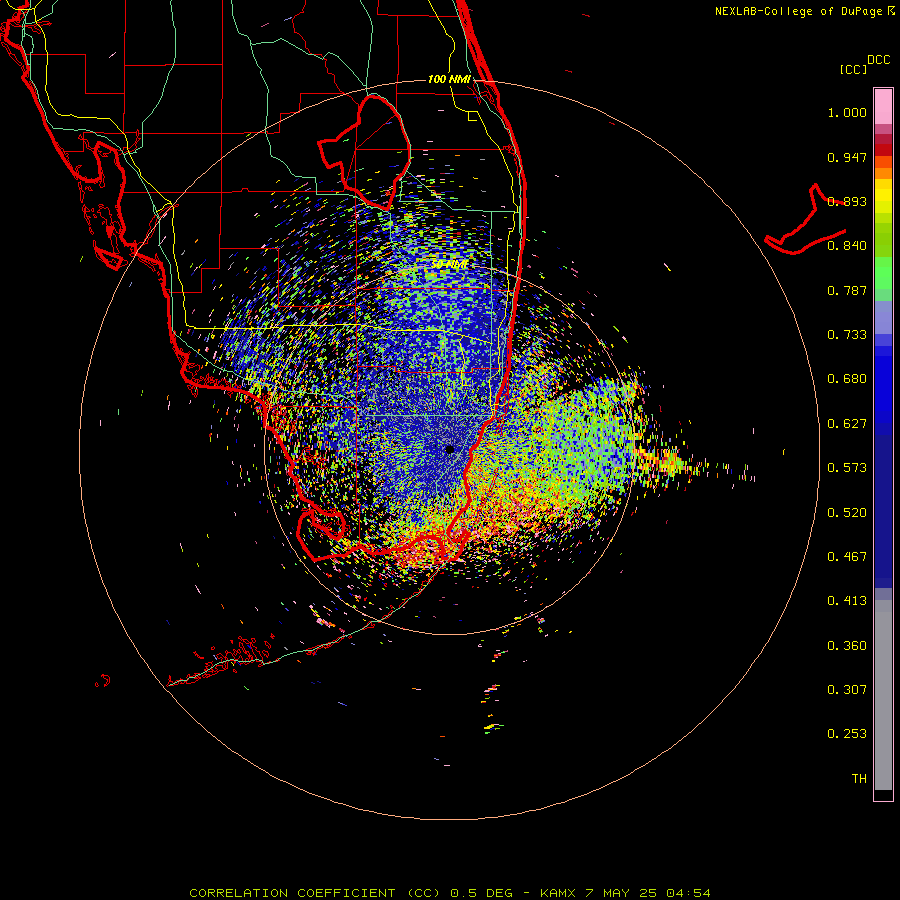Click the CORRELATION COEFFICIENT caption at the bottom
Screen dimensions: 900x900
click(x=450, y=893)
